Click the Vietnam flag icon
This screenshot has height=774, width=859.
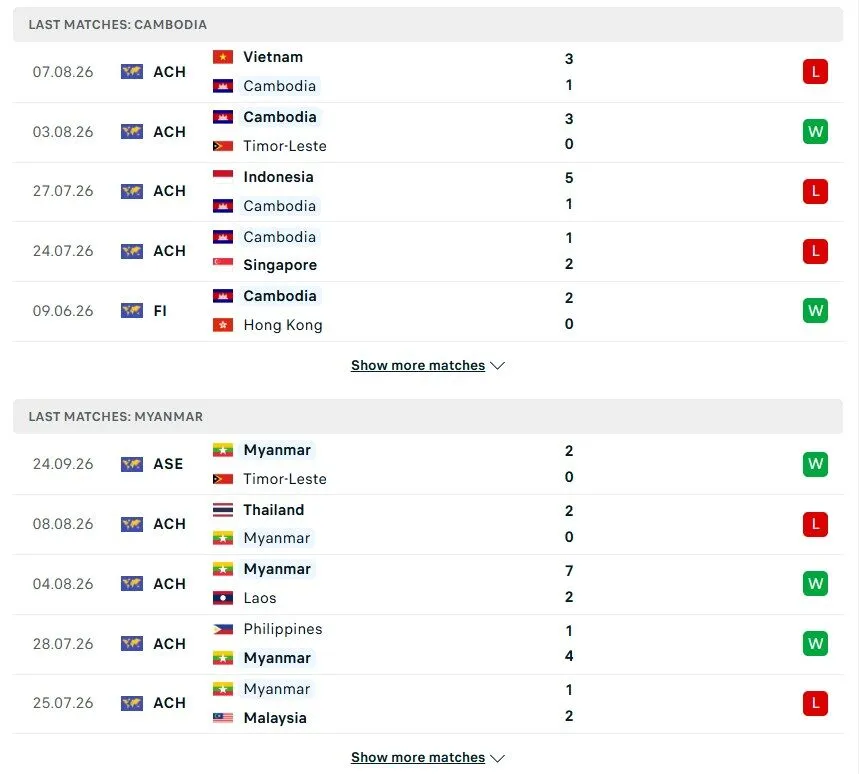[222, 57]
